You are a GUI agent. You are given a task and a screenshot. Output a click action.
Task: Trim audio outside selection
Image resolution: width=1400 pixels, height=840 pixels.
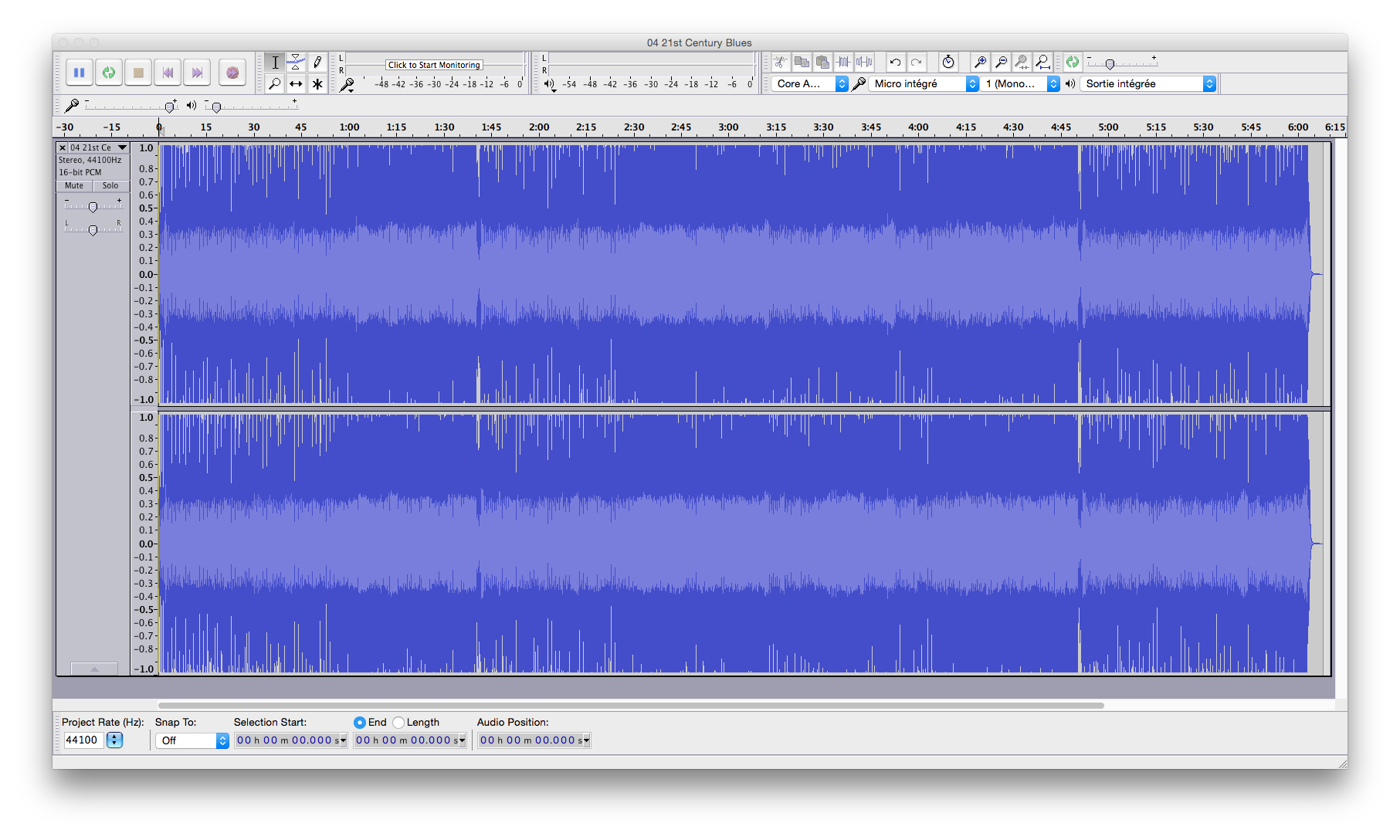(x=842, y=62)
